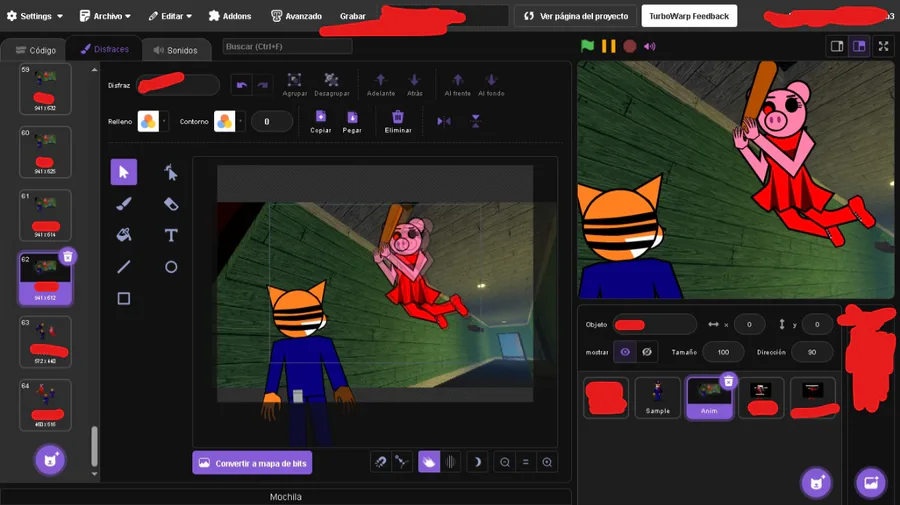The width and height of the screenshot is (900, 505).
Task: Select the Text tool
Action: point(171,235)
